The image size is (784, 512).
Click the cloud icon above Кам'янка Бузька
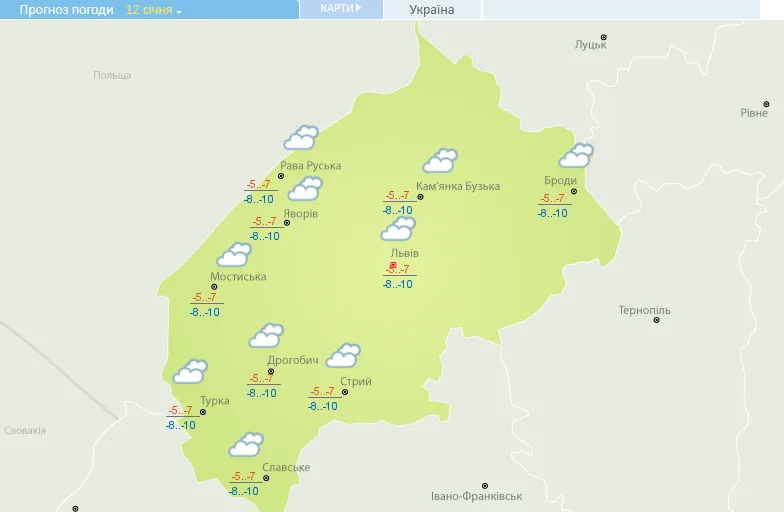(x=440, y=160)
